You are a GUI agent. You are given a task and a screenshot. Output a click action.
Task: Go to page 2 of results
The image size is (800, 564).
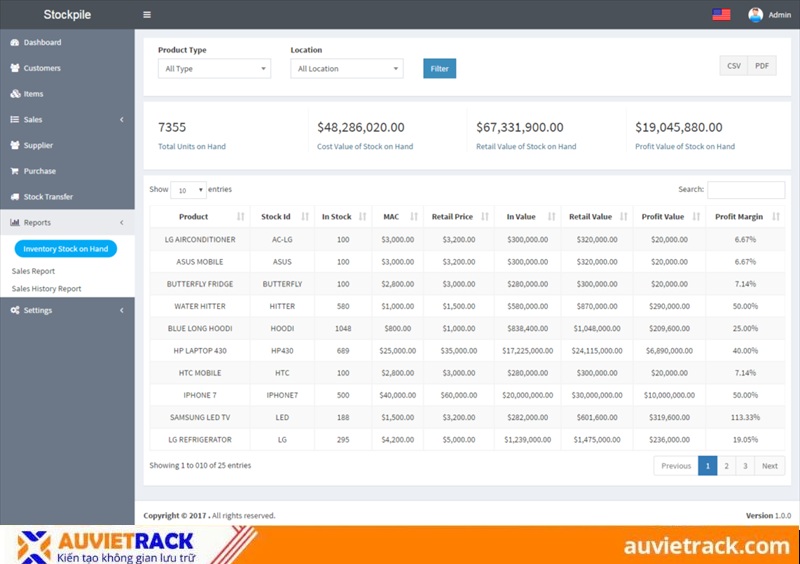pos(727,465)
